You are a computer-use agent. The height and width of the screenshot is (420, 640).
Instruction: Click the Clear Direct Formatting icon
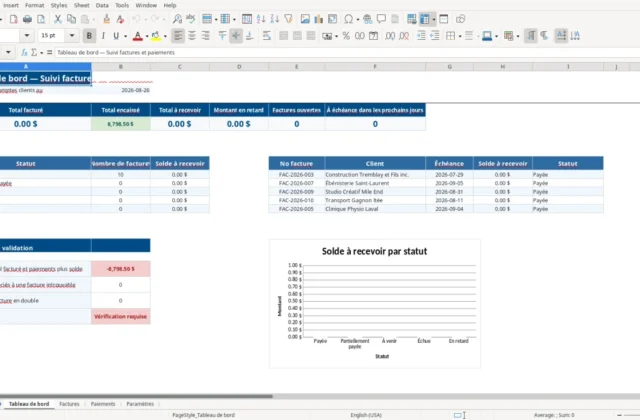coord(120,19)
